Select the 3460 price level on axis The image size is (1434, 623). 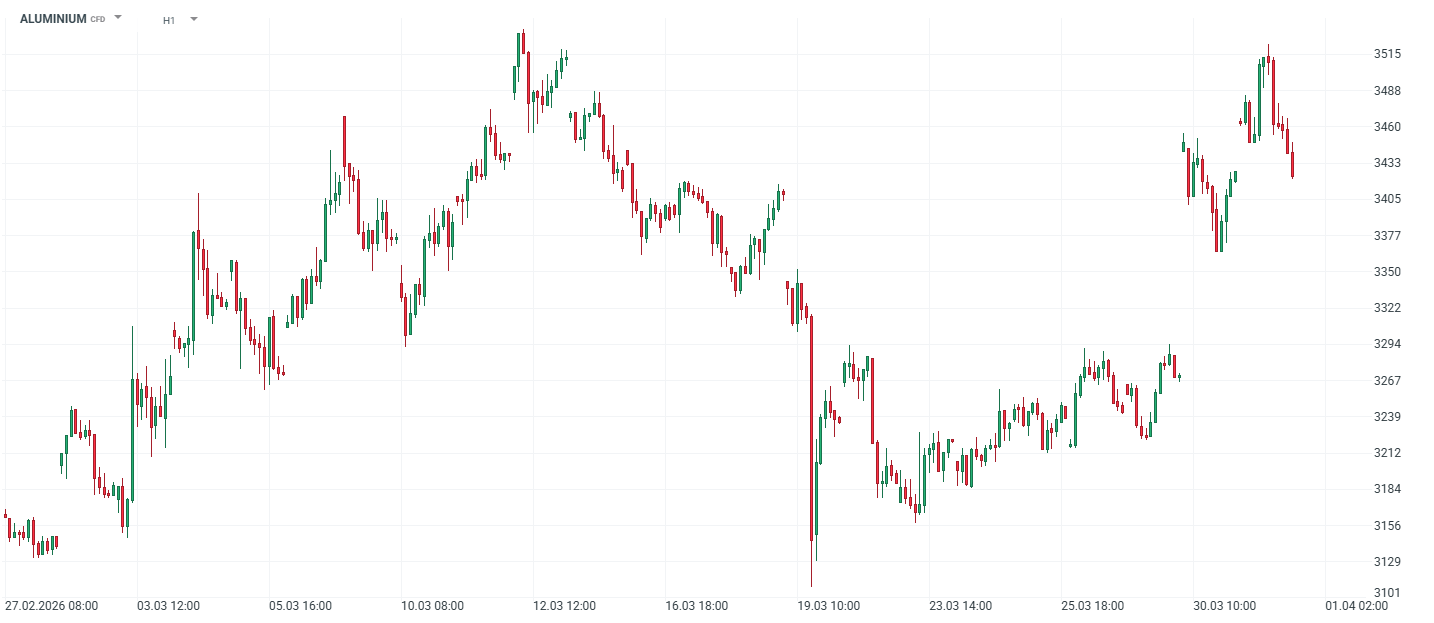tap(1387, 127)
